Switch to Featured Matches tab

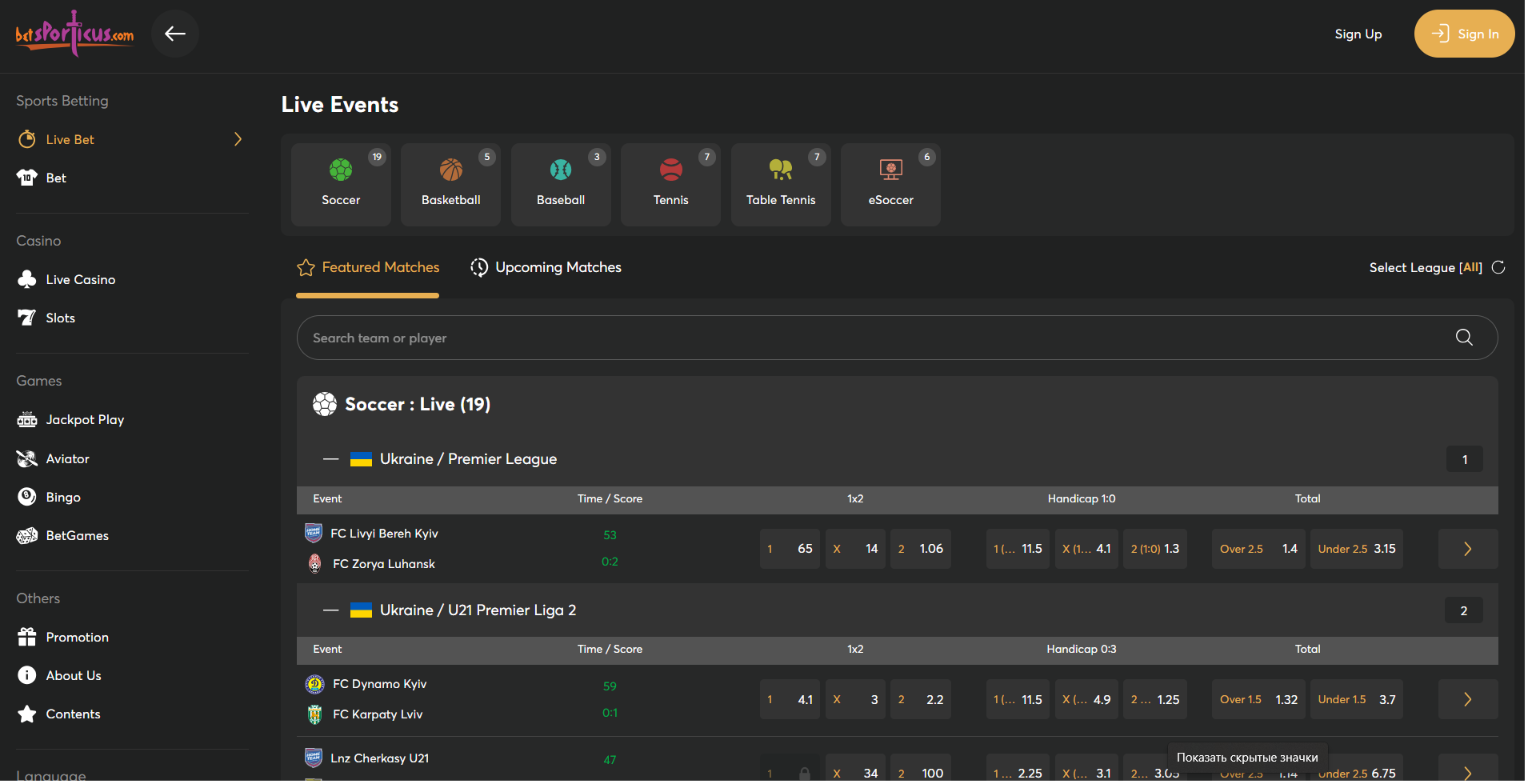click(x=368, y=268)
